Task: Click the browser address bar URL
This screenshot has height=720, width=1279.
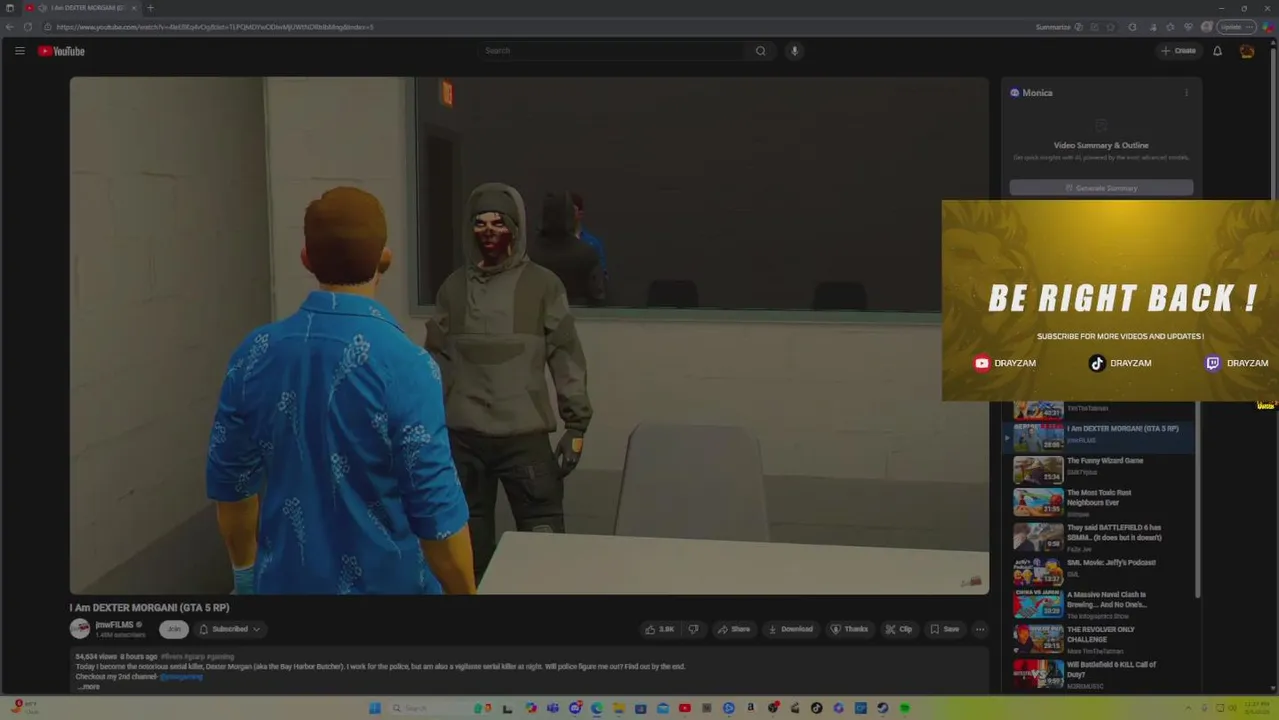Action: tap(215, 27)
